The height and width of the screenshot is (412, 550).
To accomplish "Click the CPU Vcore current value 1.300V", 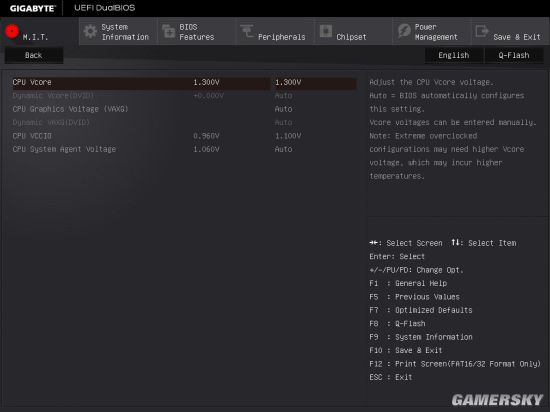I will [206, 82].
